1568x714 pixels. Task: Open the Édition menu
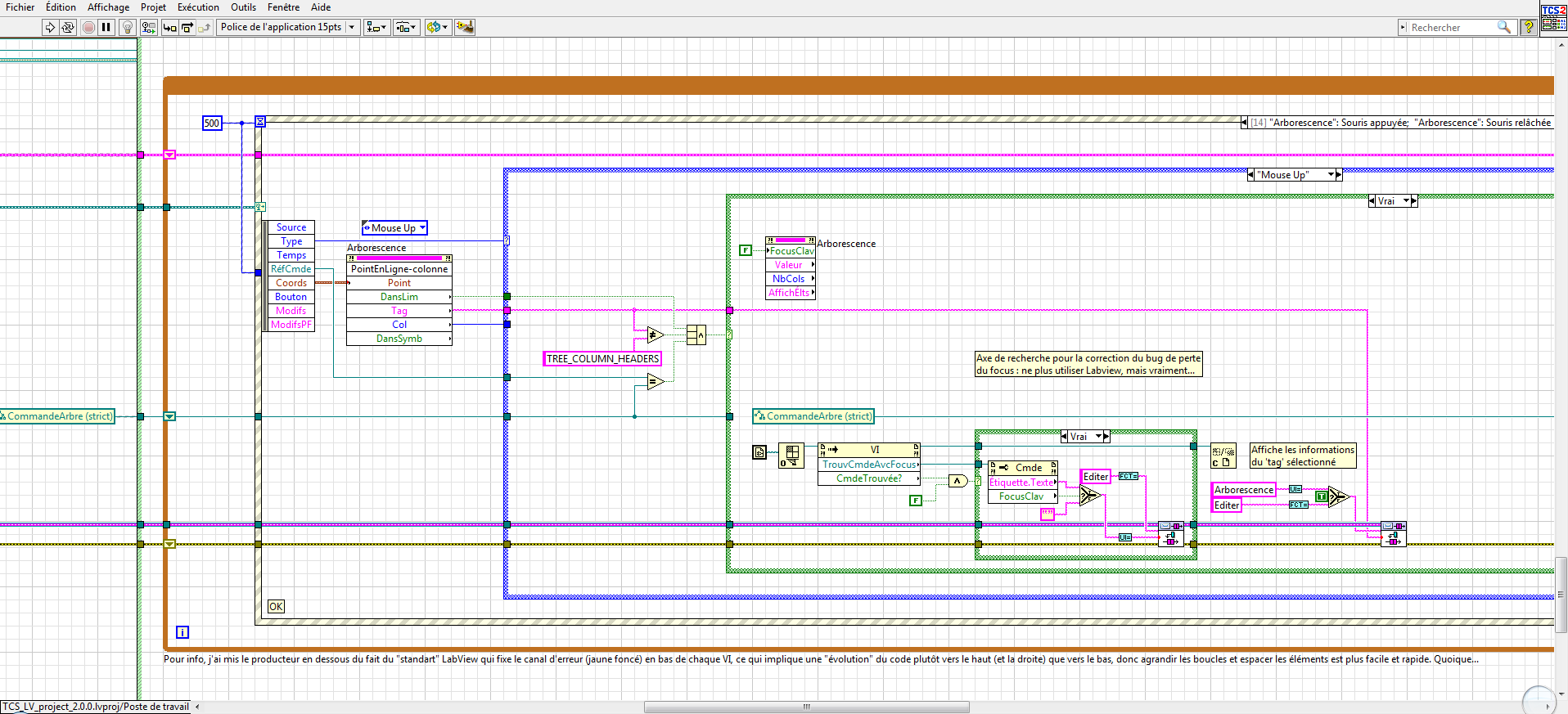tap(61, 7)
